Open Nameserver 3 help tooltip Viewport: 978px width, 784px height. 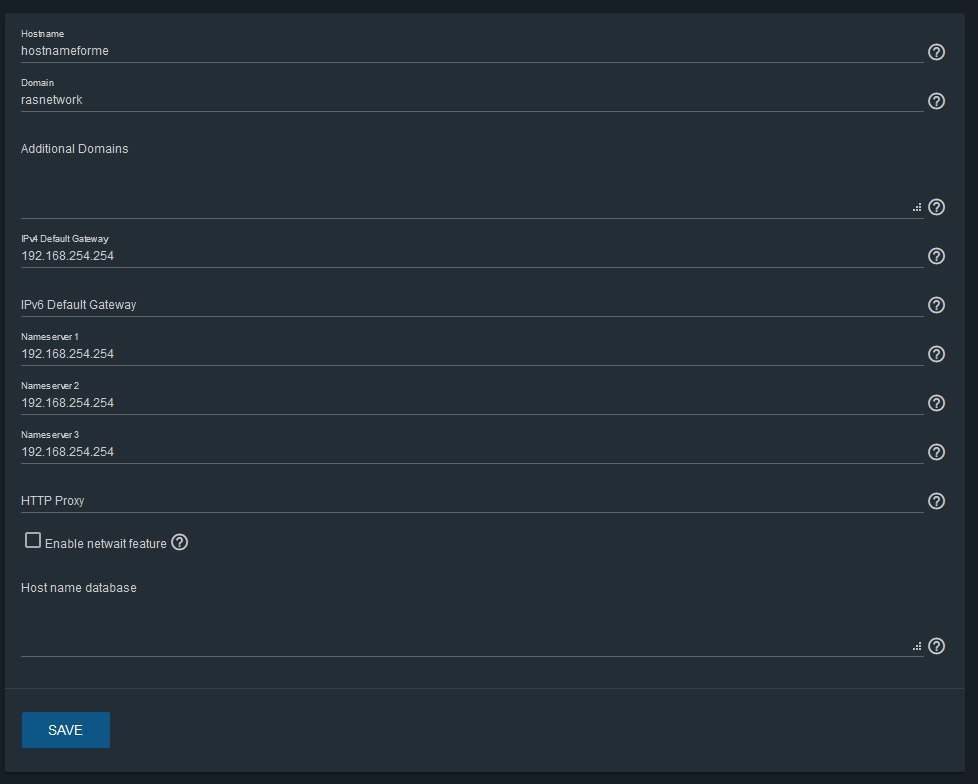point(936,452)
